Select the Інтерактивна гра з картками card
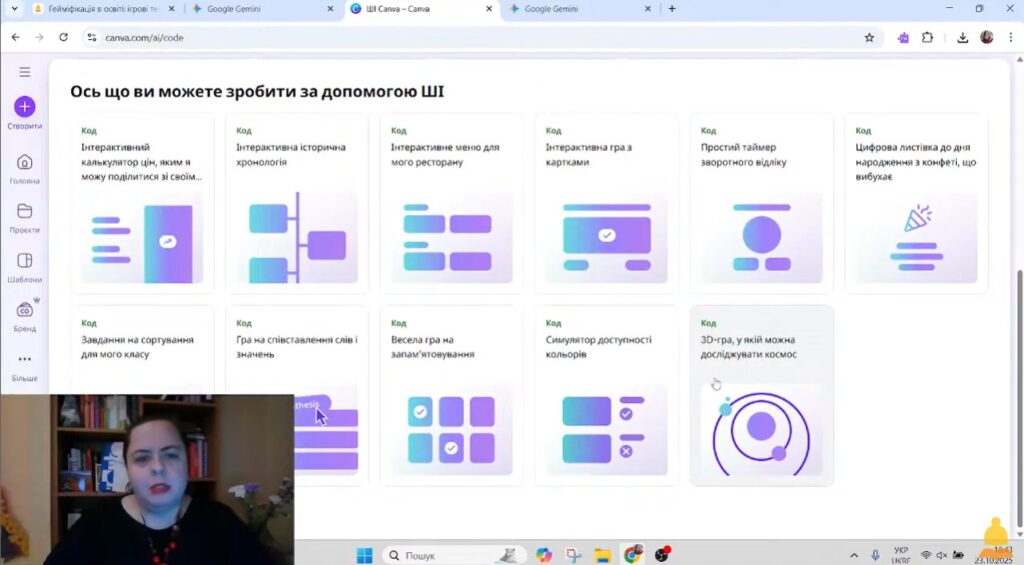1024x565 pixels. [x=606, y=204]
